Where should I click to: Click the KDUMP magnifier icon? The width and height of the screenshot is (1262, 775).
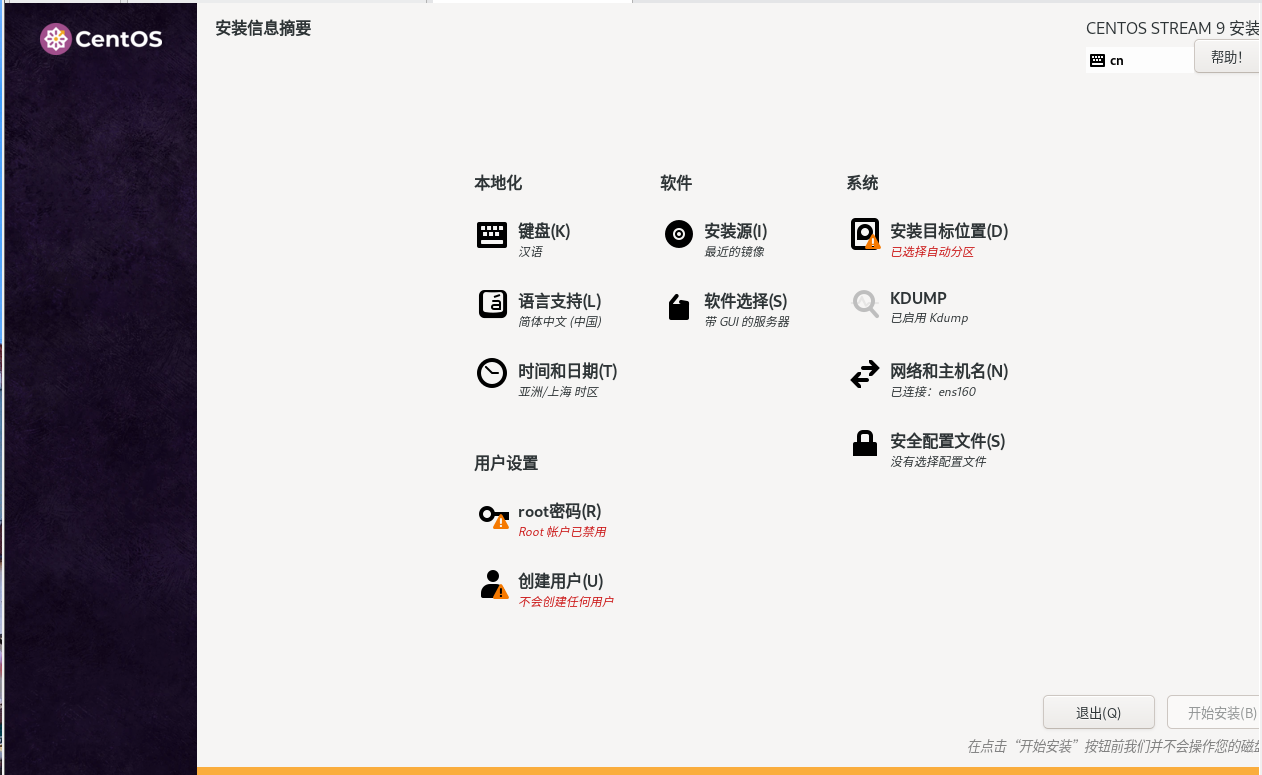[865, 304]
